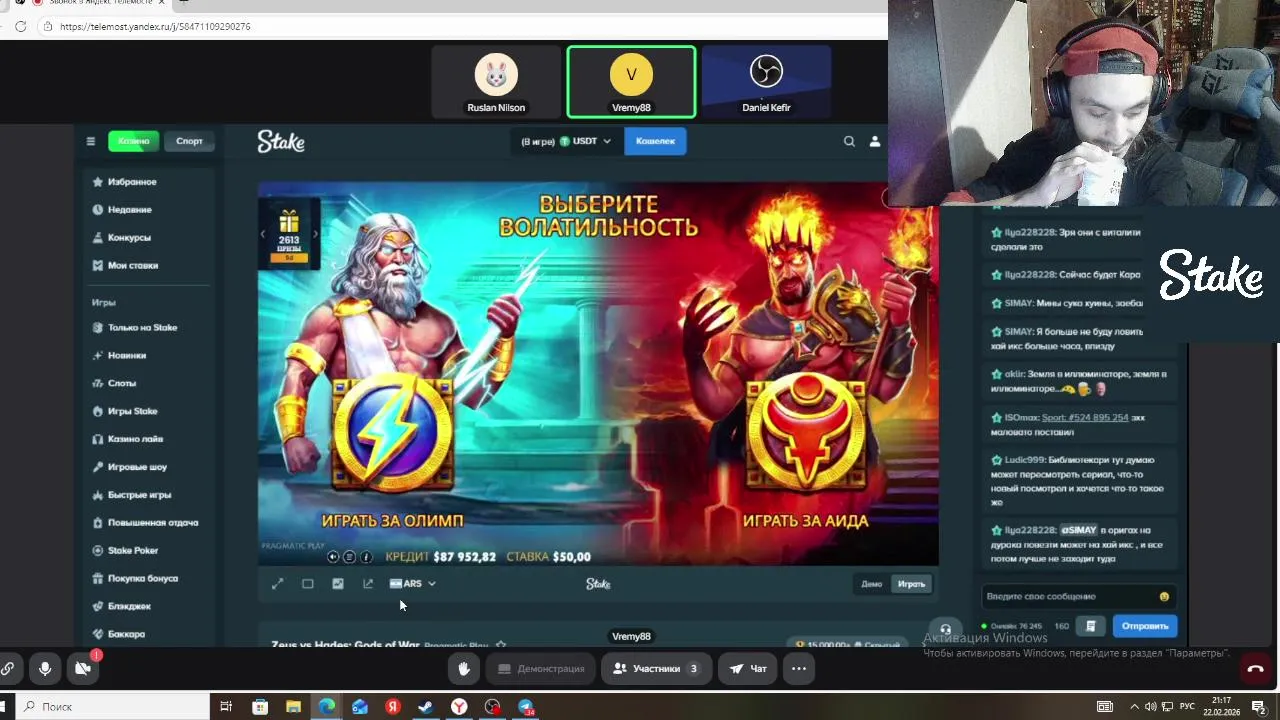Switch game to Demo mode

pos(872,584)
